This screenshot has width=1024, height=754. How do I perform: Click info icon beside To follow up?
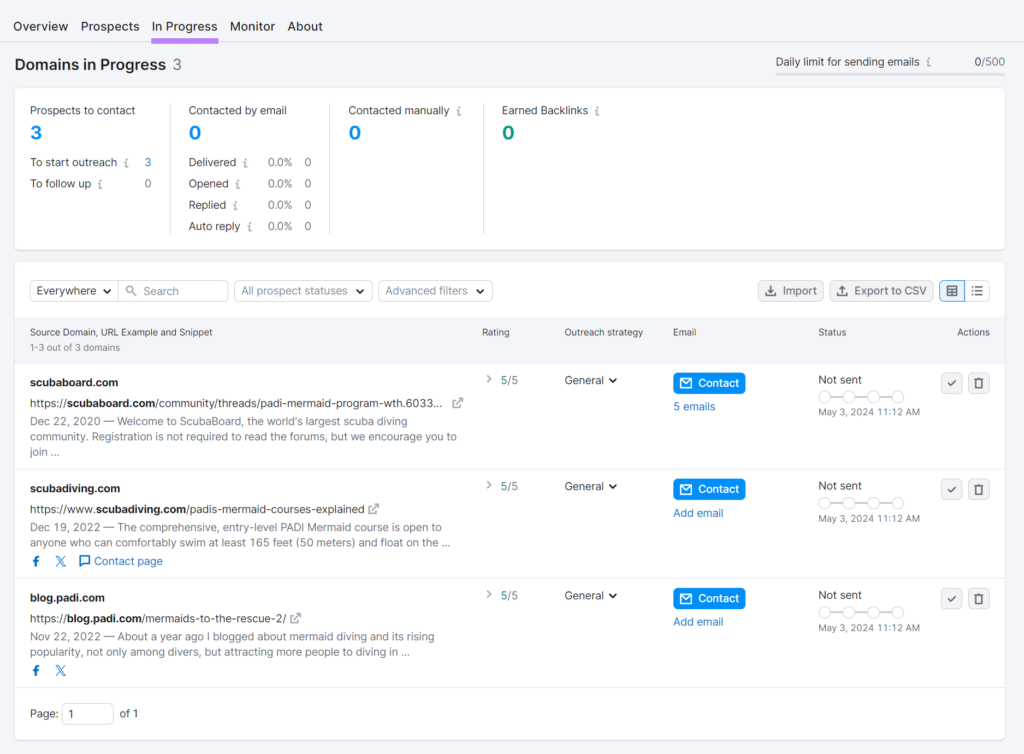100,184
